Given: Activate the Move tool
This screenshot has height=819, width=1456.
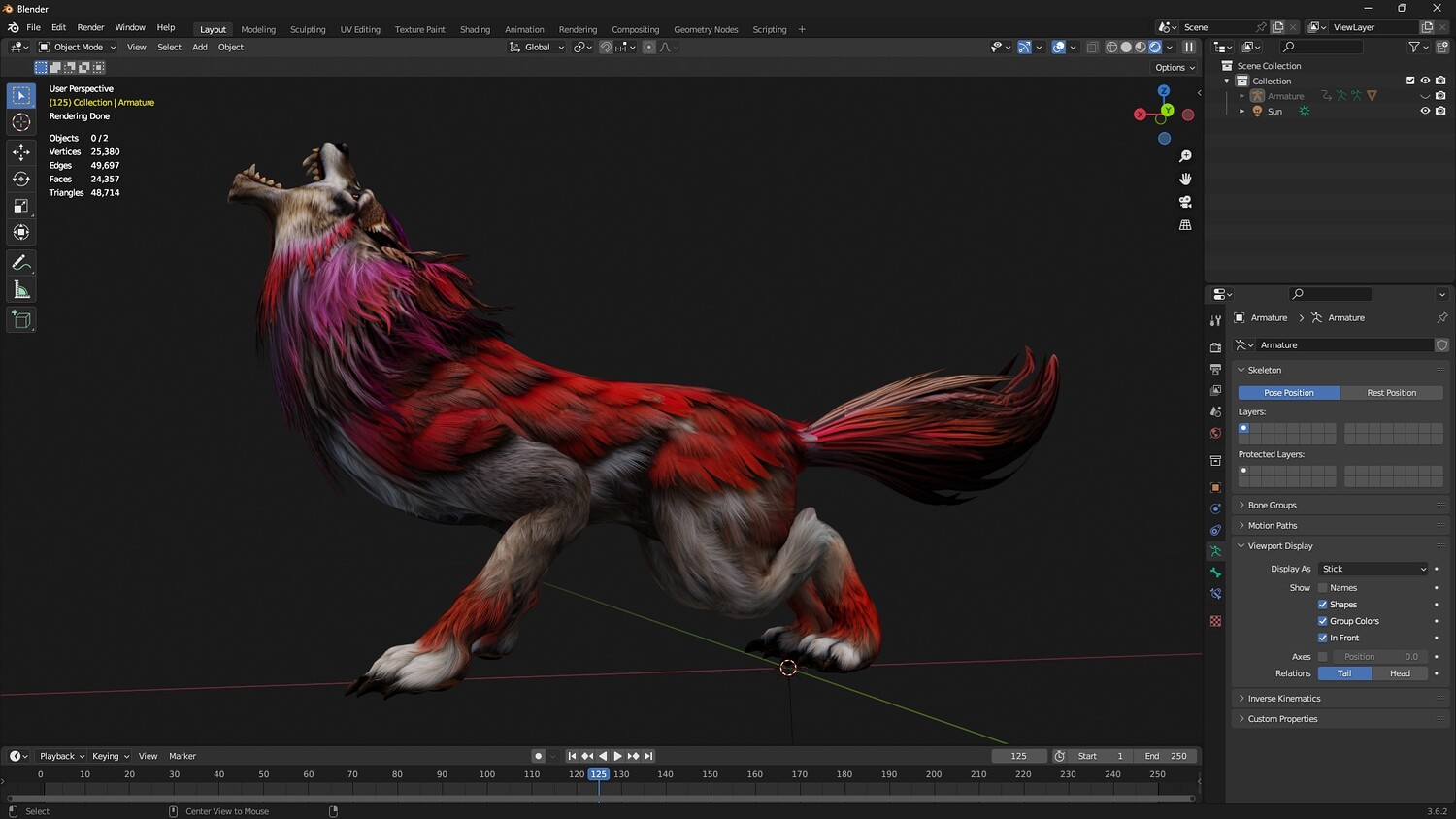Looking at the screenshot, I should coord(21,152).
